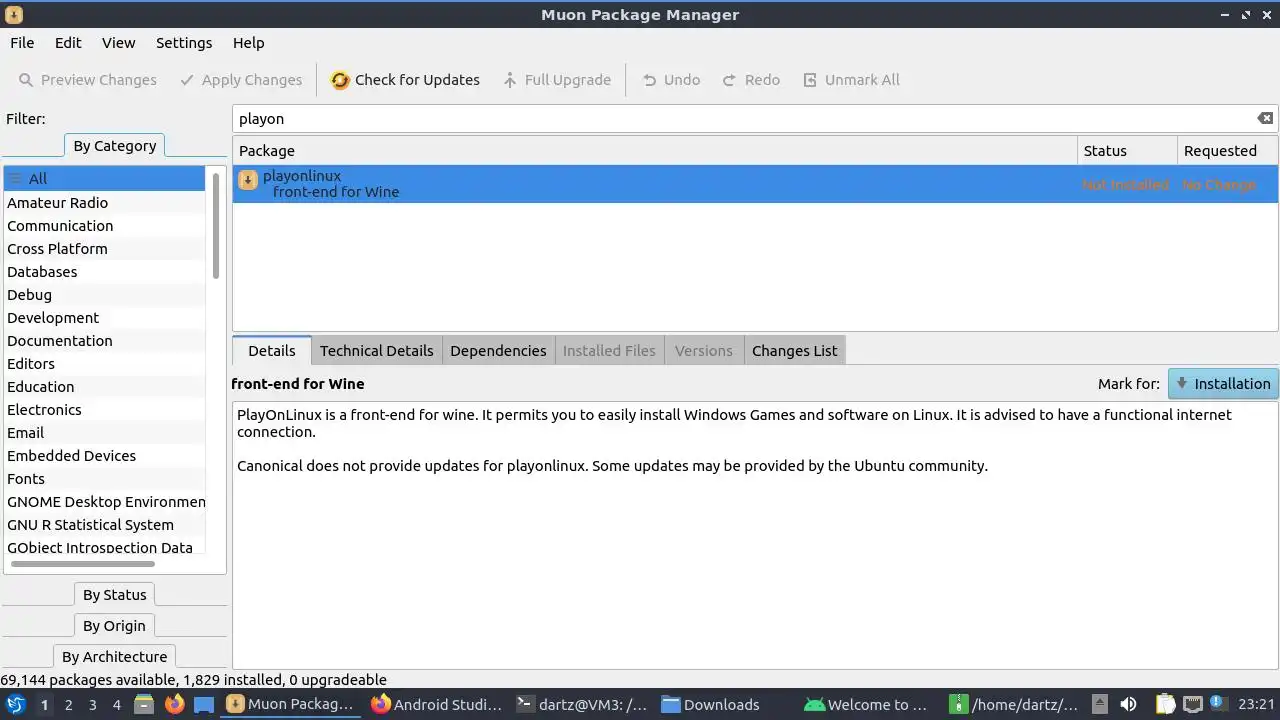The image size is (1280, 720).
Task: Open the View menu
Action: click(118, 43)
